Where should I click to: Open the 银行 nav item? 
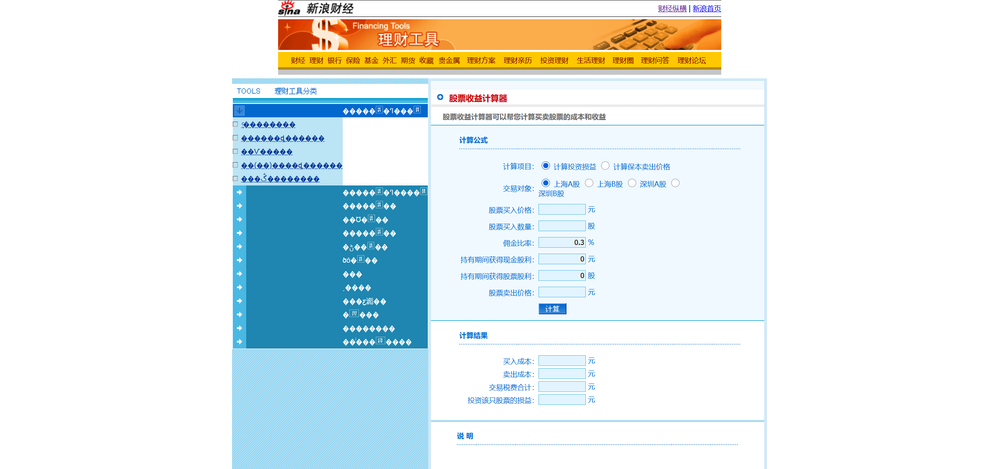pos(334,61)
